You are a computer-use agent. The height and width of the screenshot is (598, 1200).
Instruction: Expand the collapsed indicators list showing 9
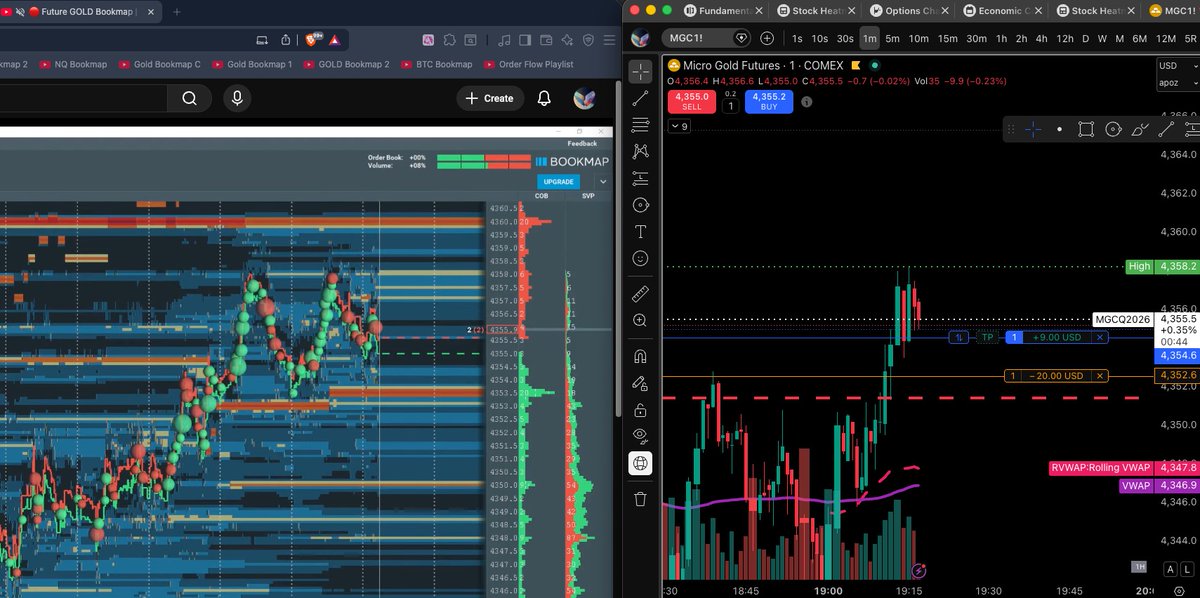pyautogui.click(x=680, y=126)
